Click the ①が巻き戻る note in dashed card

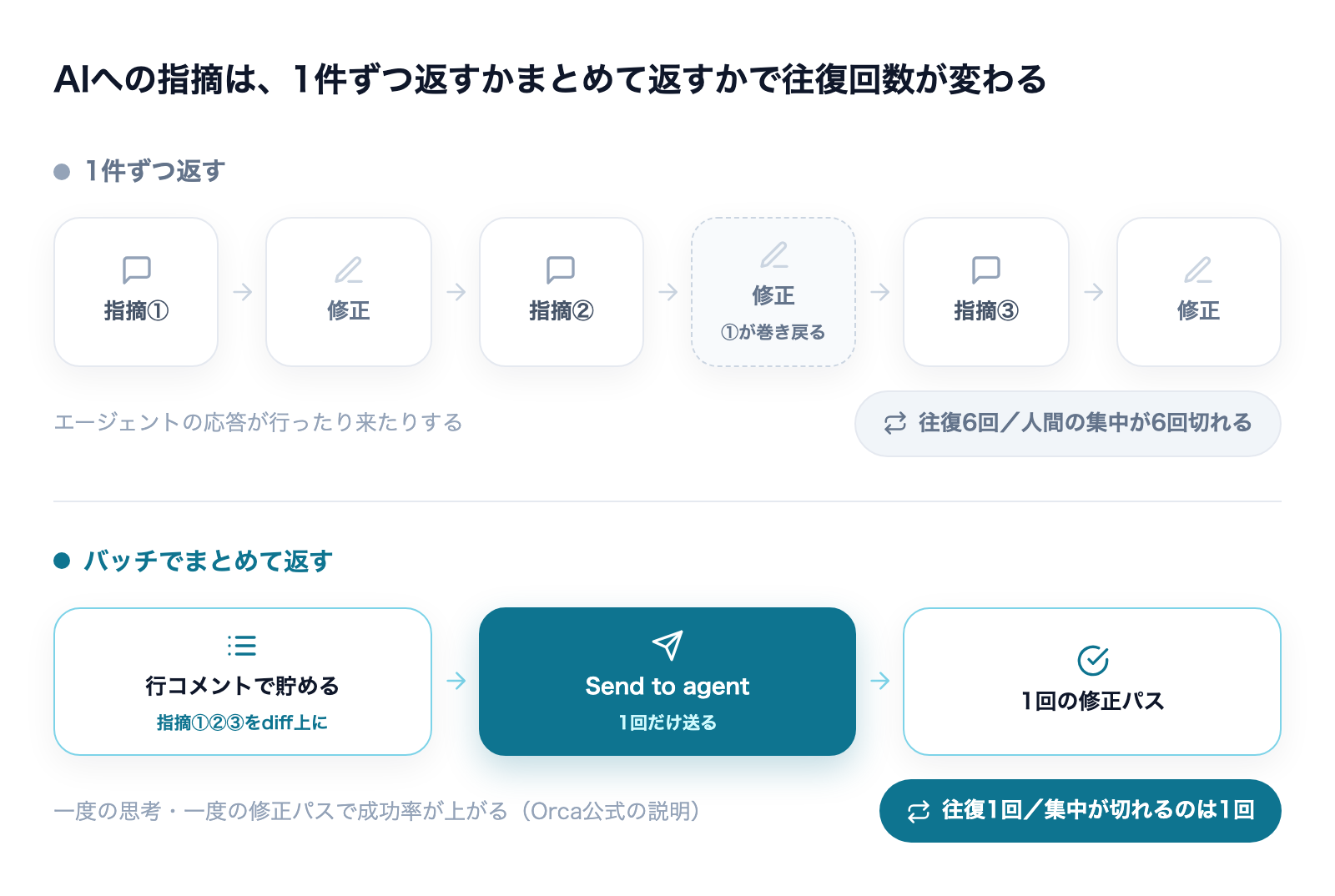click(773, 332)
